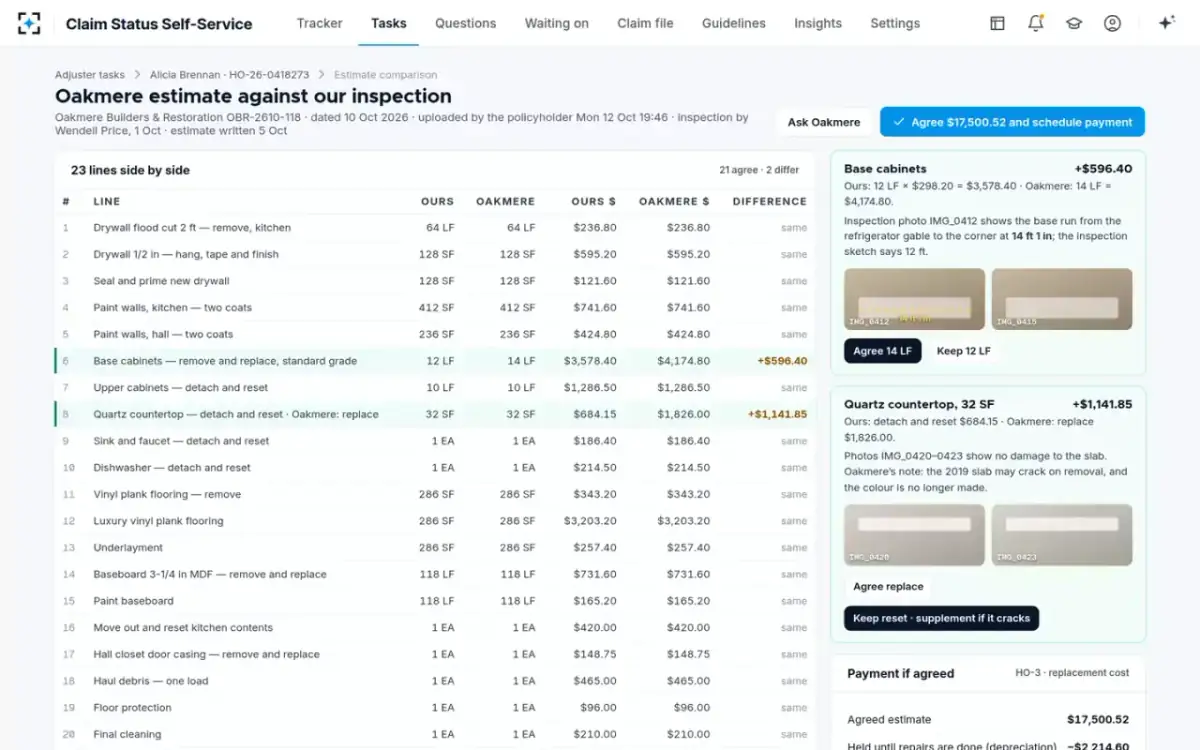Click the 21 agree · 2 differ summary
Viewport: 1200px width, 750px height.
pos(759,170)
